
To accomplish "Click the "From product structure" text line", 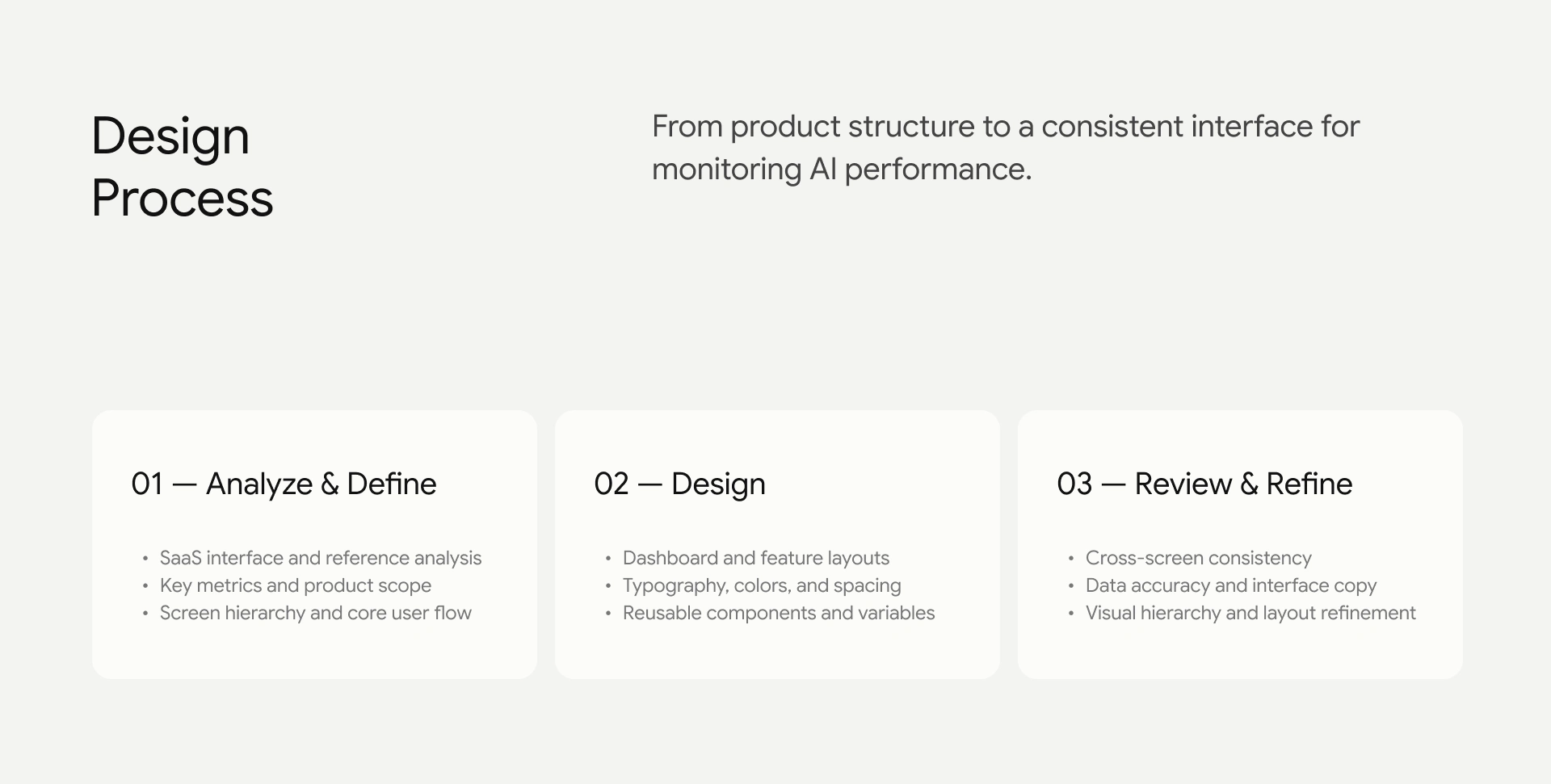I will click(x=1006, y=127).
